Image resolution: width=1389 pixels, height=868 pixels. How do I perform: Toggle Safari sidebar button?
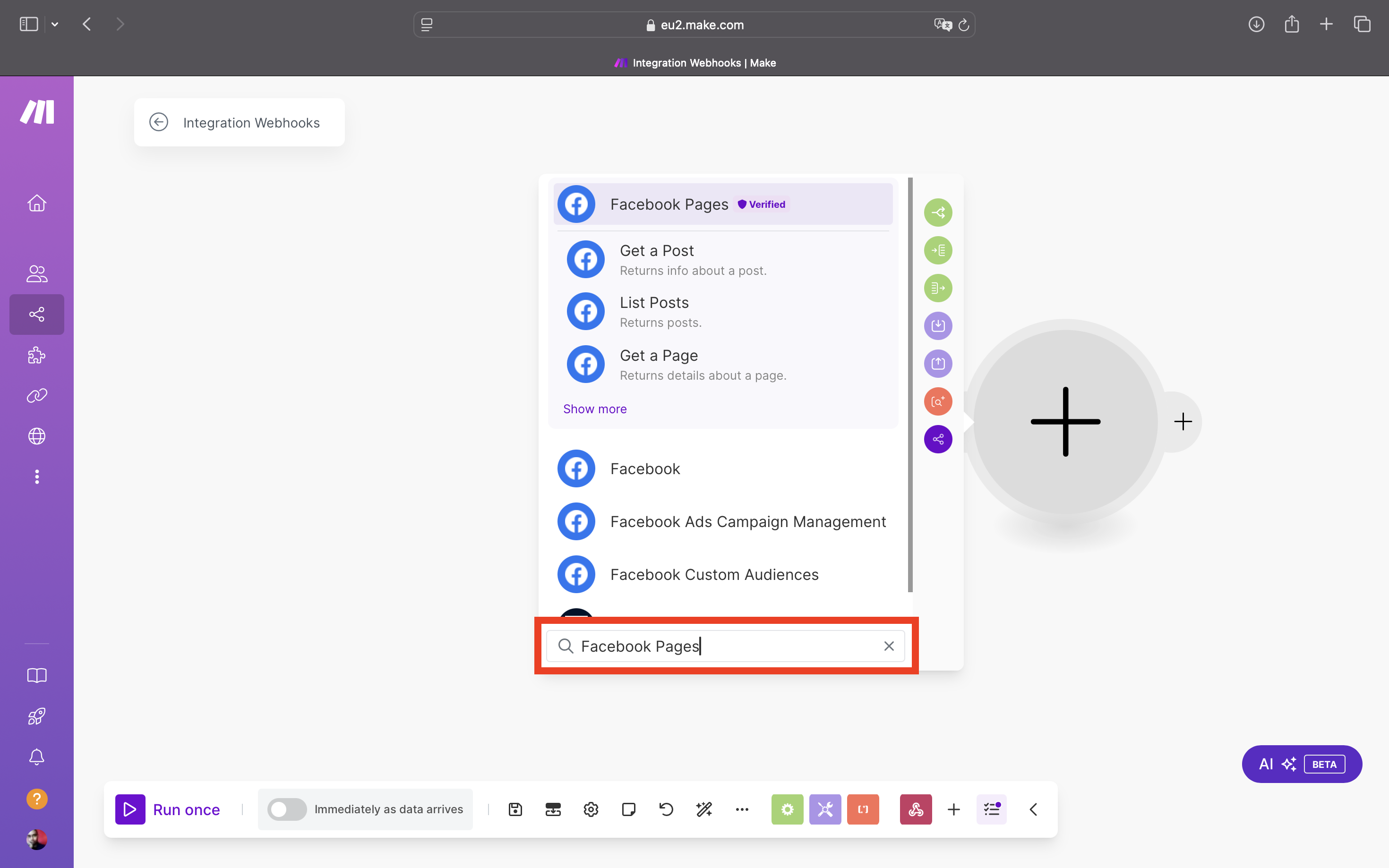(29, 24)
